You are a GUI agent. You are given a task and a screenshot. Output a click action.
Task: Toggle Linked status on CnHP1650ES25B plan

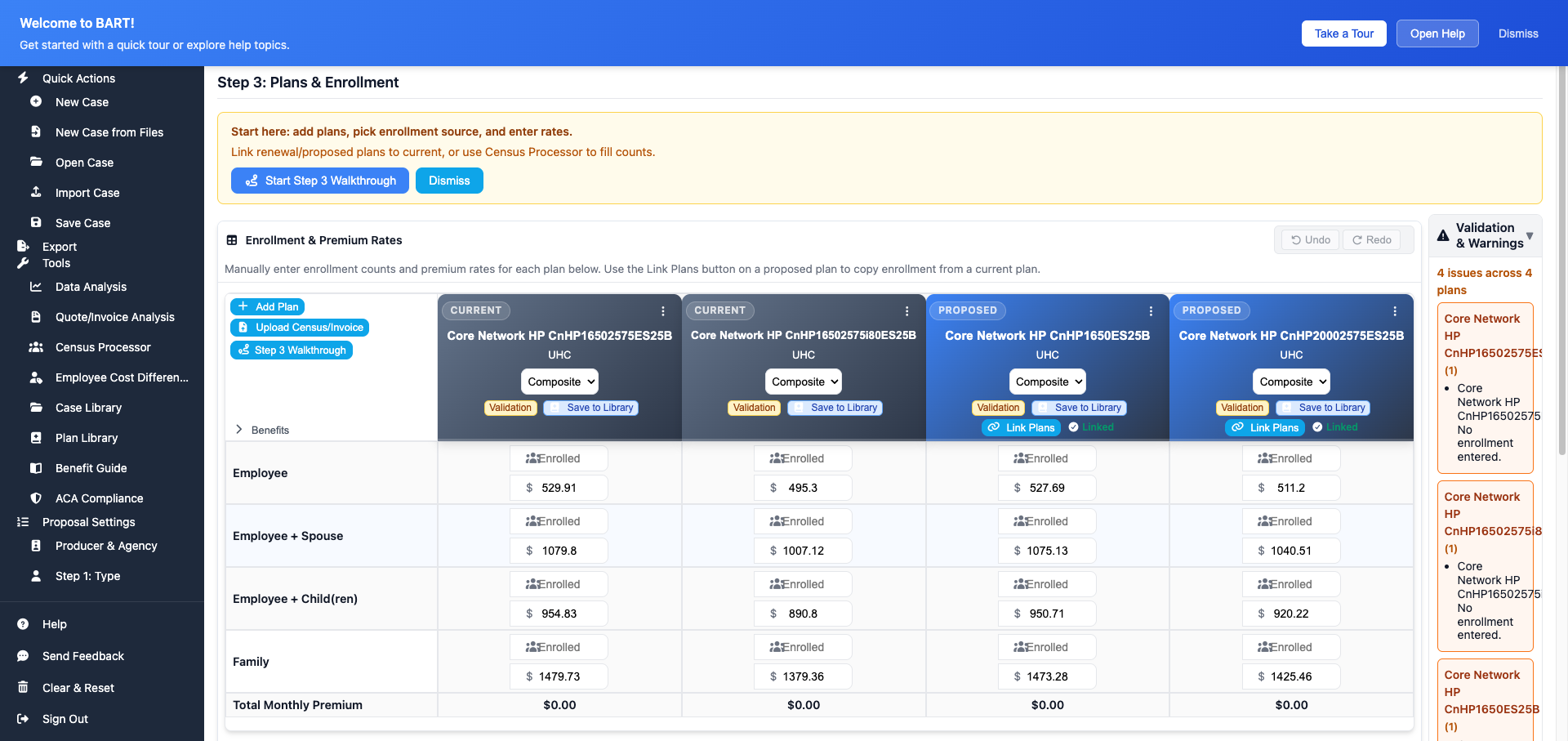[x=1091, y=427]
